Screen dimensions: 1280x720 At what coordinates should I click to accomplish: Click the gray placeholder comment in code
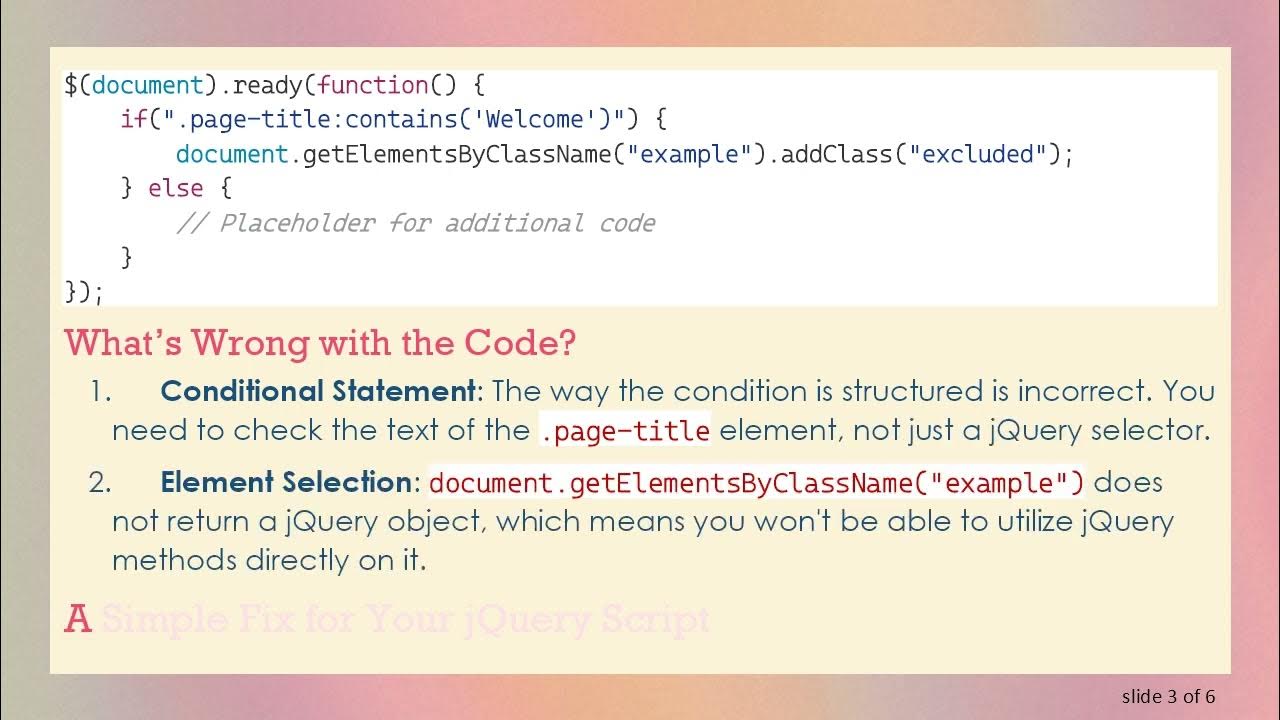416,223
